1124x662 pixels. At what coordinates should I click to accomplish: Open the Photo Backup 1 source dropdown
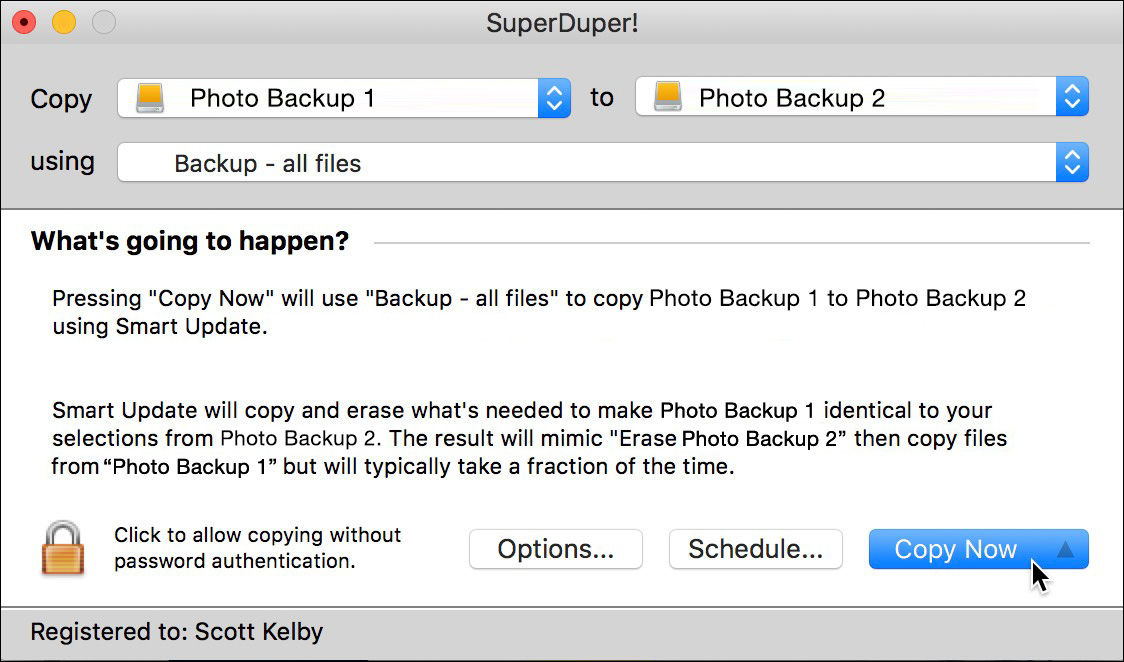point(330,97)
